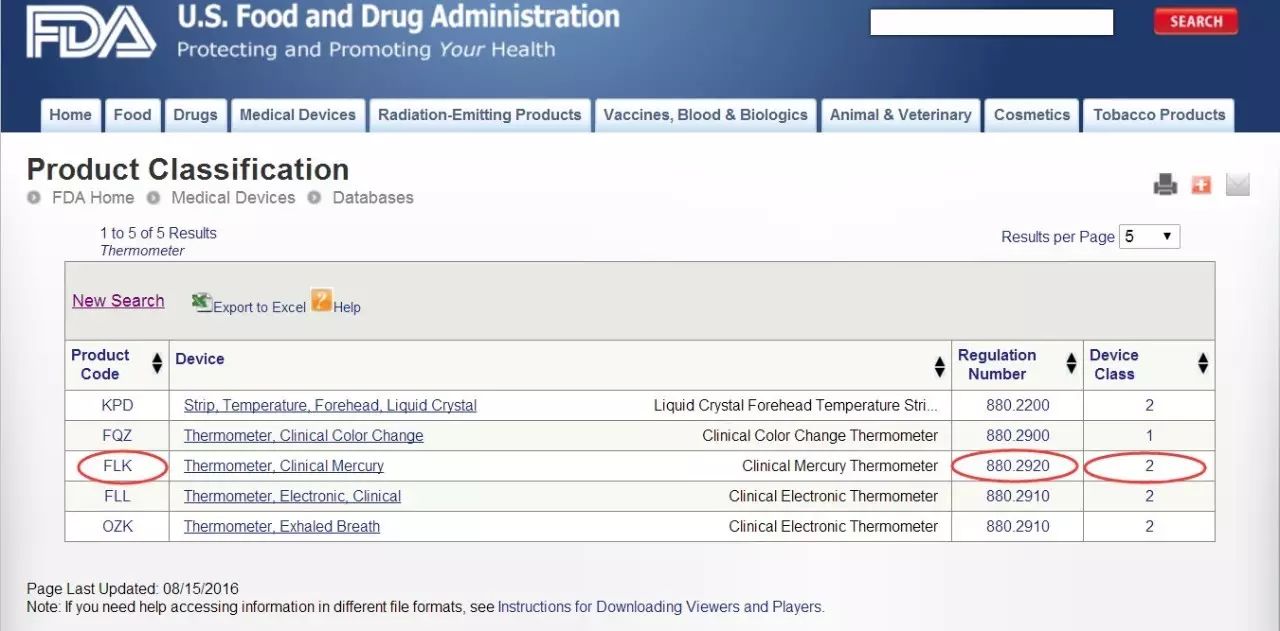The image size is (1280, 631).
Task: Open the Radiation-Emitting Products tab
Action: pos(480,115)
